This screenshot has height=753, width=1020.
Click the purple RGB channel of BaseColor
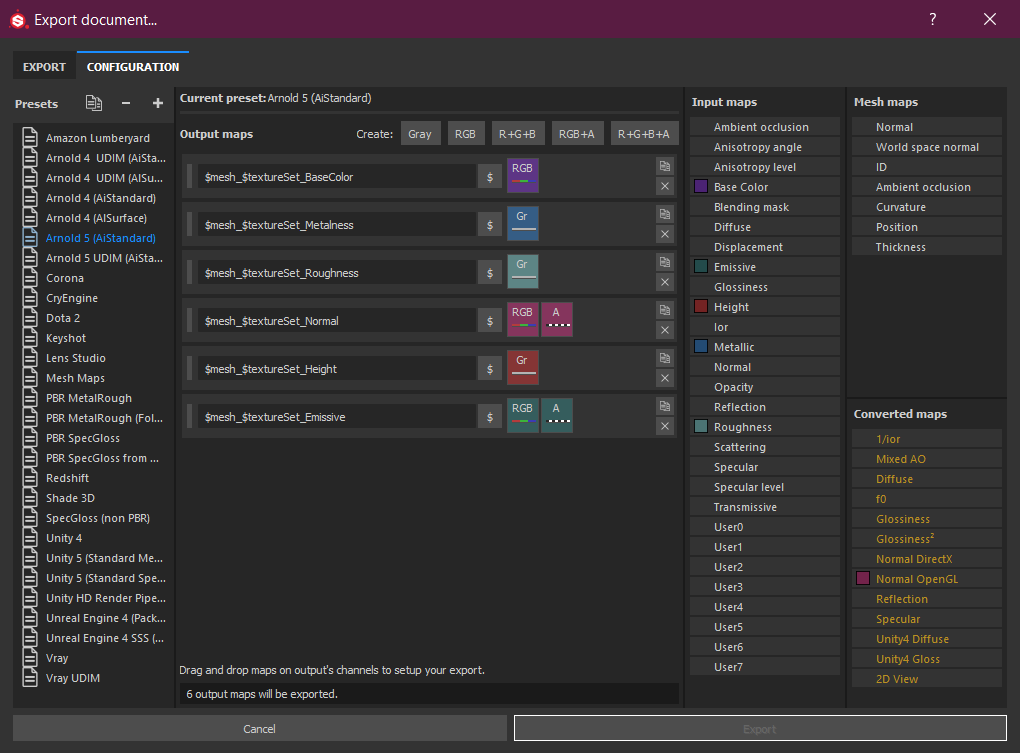coord(522,176)
